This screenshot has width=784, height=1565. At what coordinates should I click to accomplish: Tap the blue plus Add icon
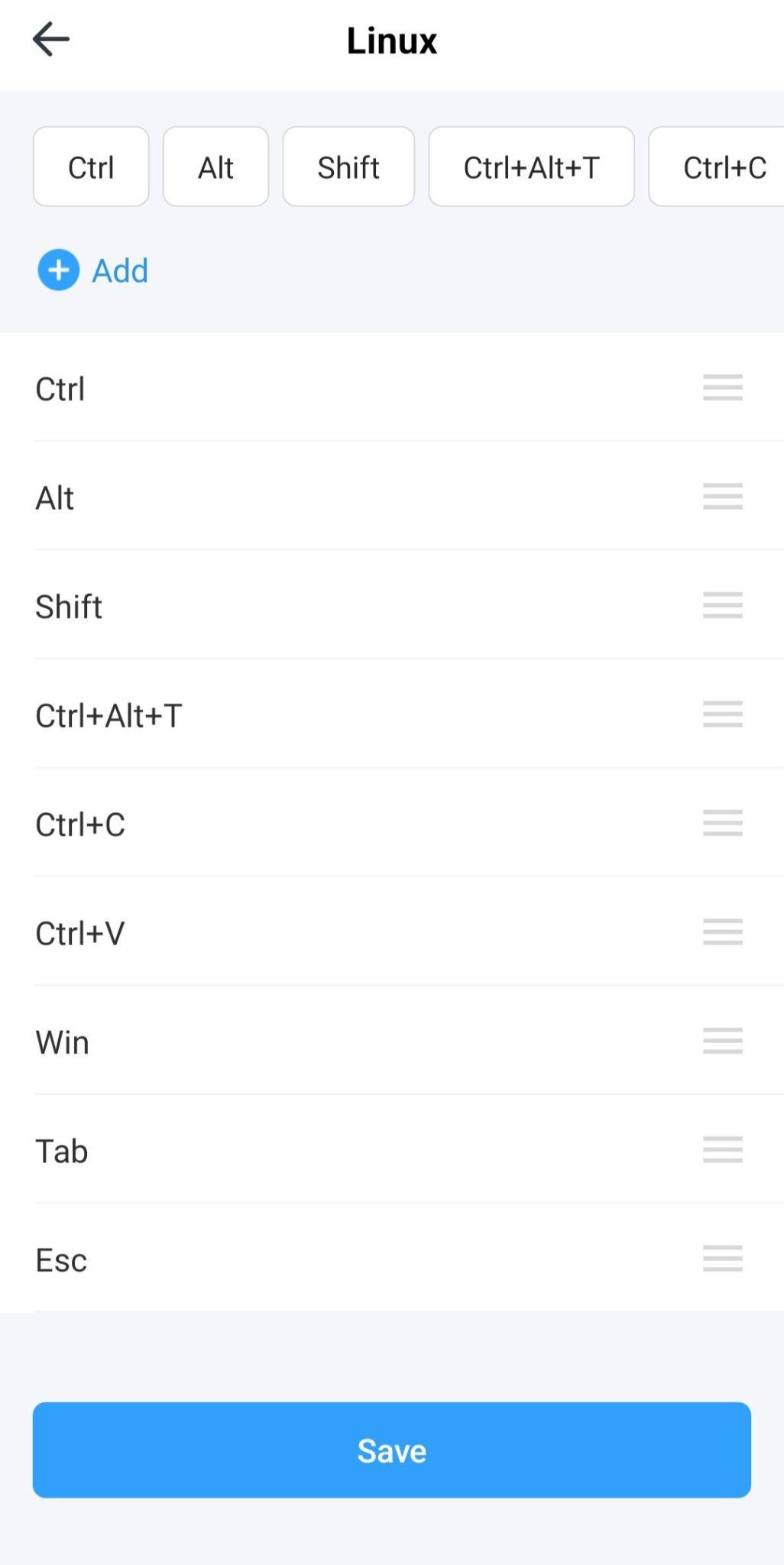(x=58, y=270)
